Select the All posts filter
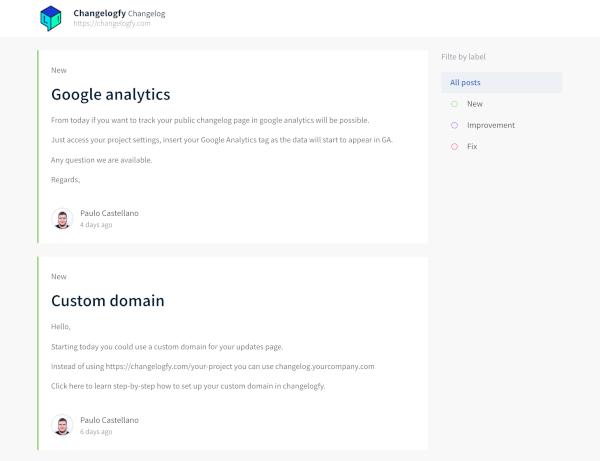 coord(502,83)
